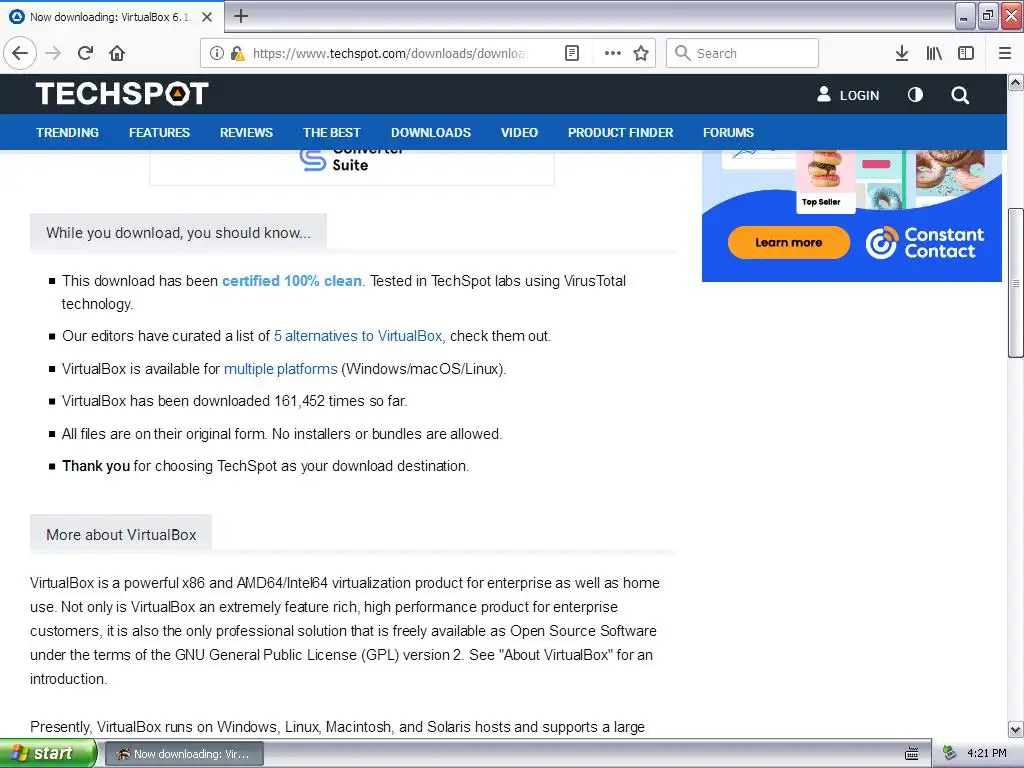The image size is (1024, 768).
Task: Open the Firefox hamburger menu
Action: [1005, 53]
